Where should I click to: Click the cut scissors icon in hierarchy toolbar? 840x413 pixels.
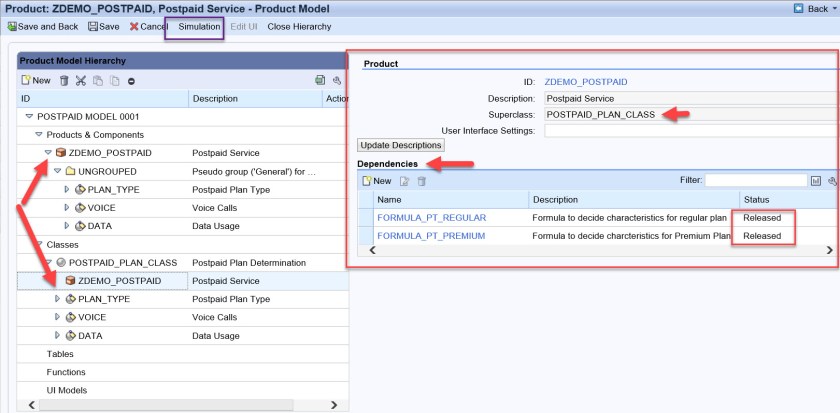(81, 80)
